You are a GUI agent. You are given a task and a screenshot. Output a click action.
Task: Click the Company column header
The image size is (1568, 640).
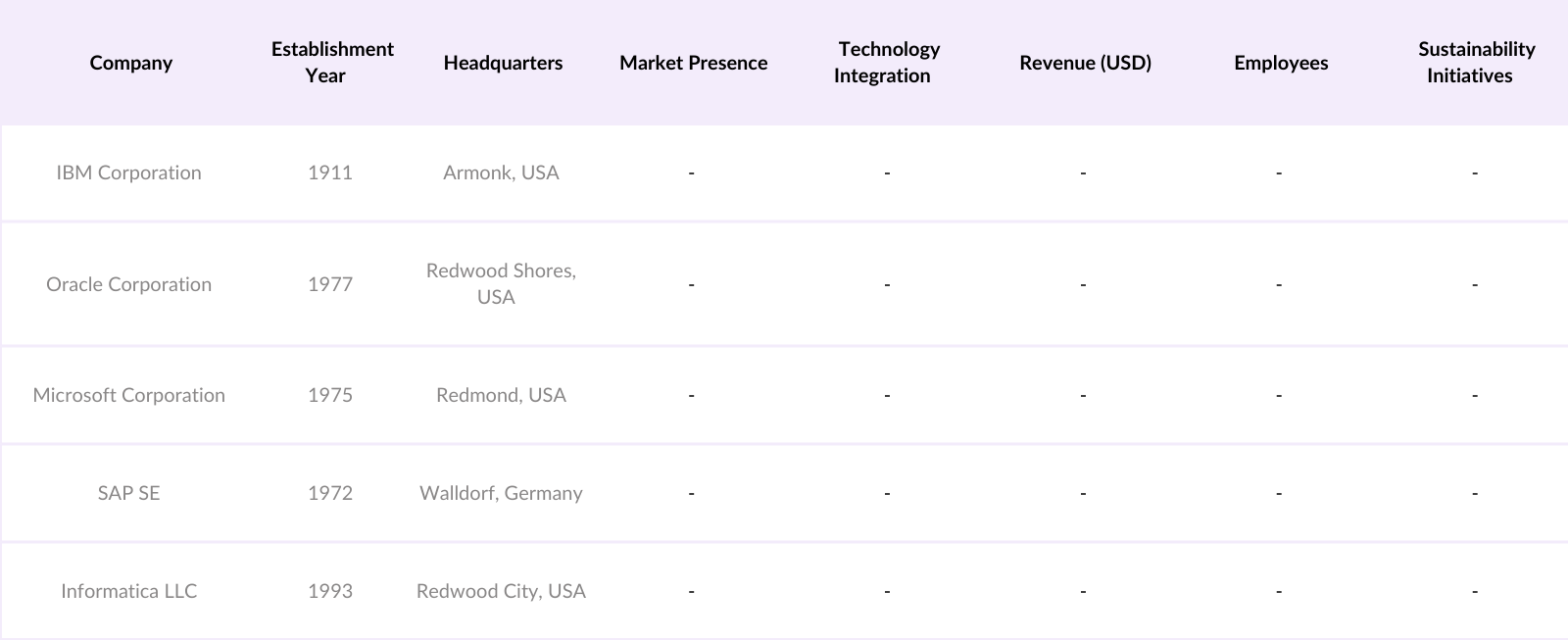point(130,63)
